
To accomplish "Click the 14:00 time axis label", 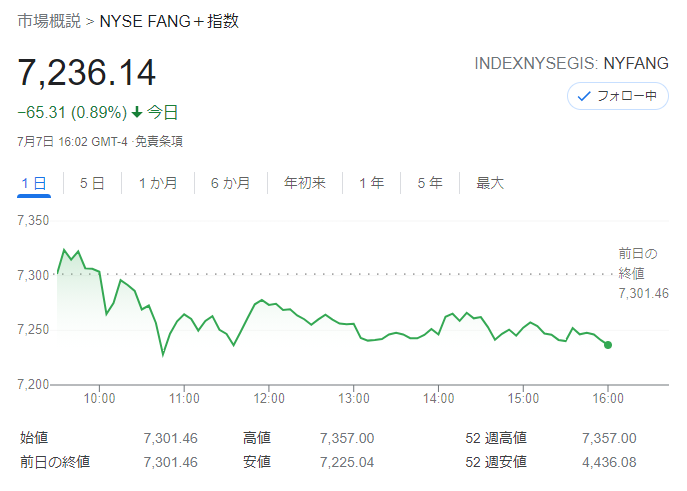I will pos(439,398).
